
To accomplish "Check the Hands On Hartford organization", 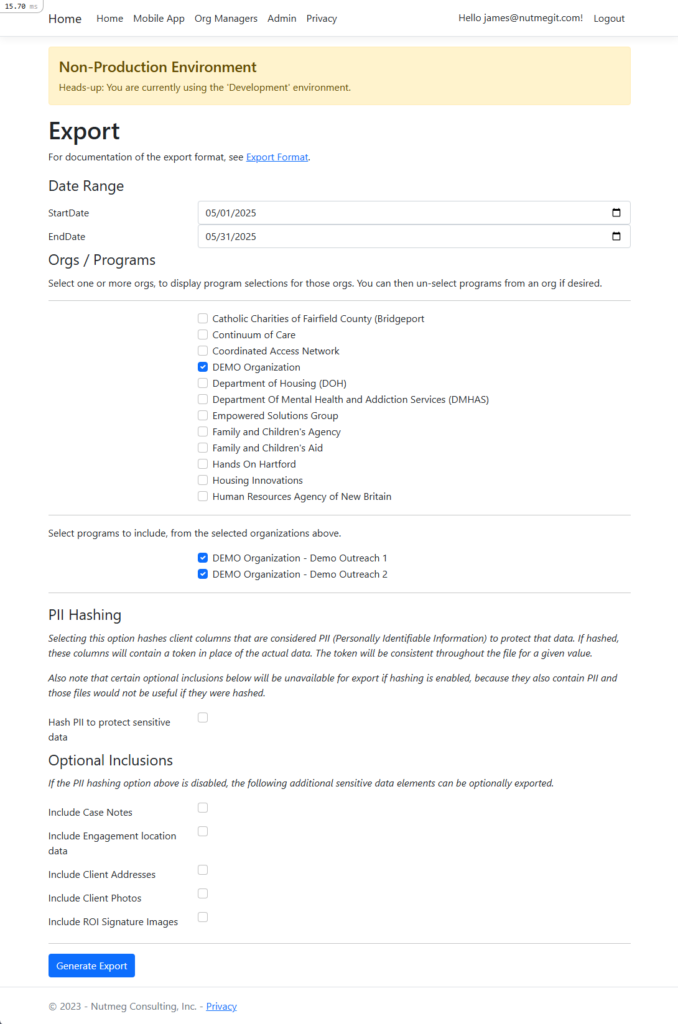I will click(203, 464).
